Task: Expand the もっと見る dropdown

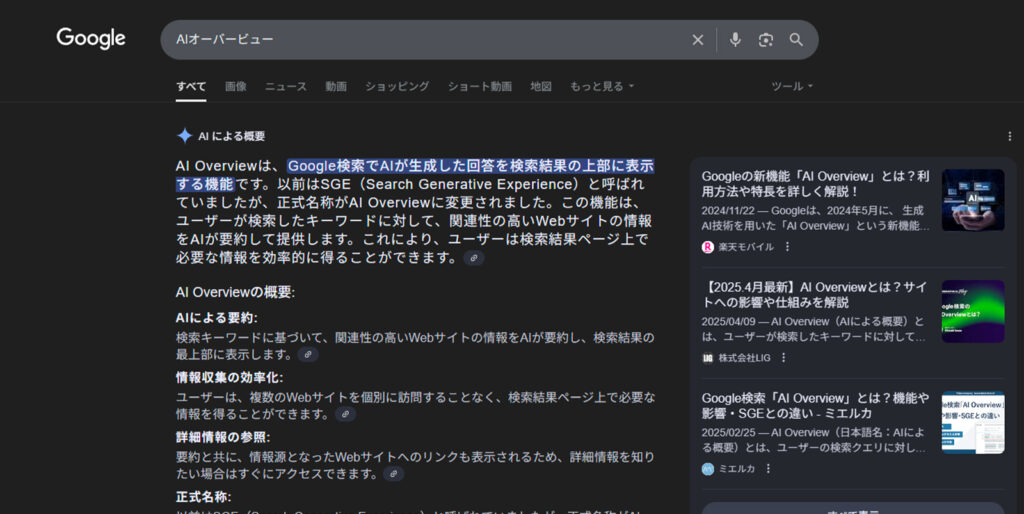Action: point(601,86)
